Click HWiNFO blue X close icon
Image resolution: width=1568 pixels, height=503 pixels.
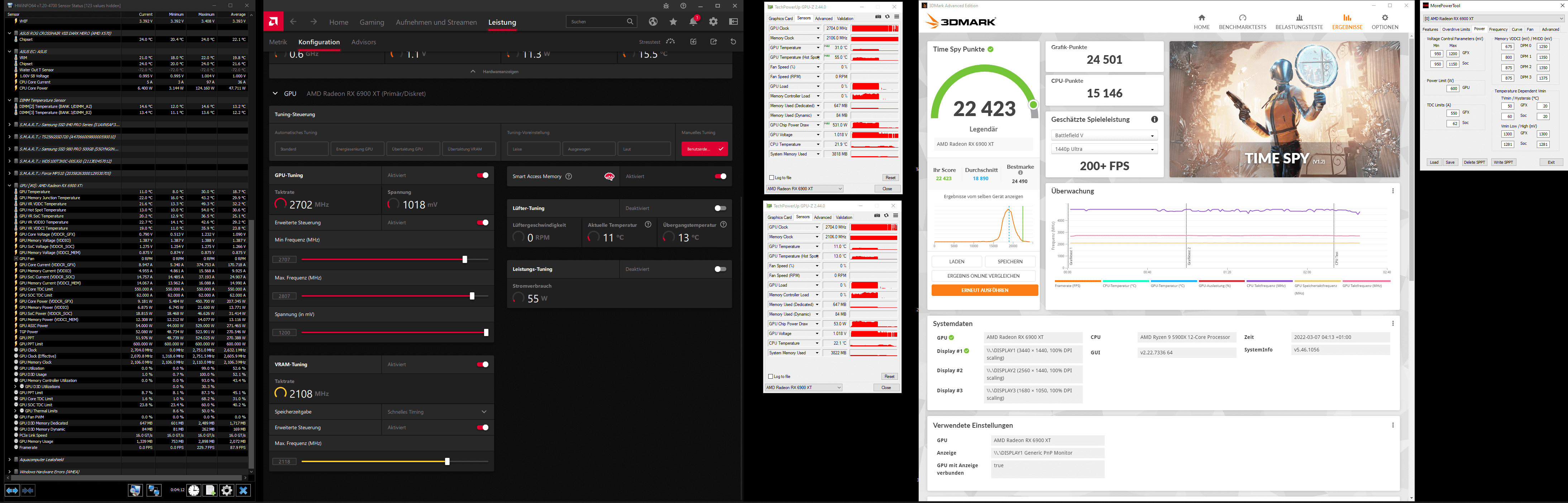(x=244, y=490)
